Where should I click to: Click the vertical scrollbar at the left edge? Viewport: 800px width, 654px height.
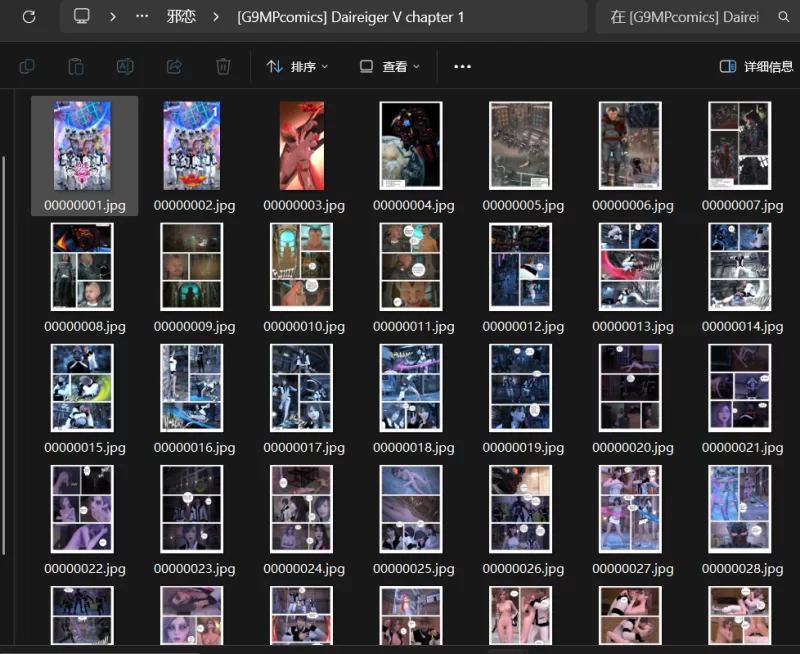pyautogui.click(x=4, y=355)
